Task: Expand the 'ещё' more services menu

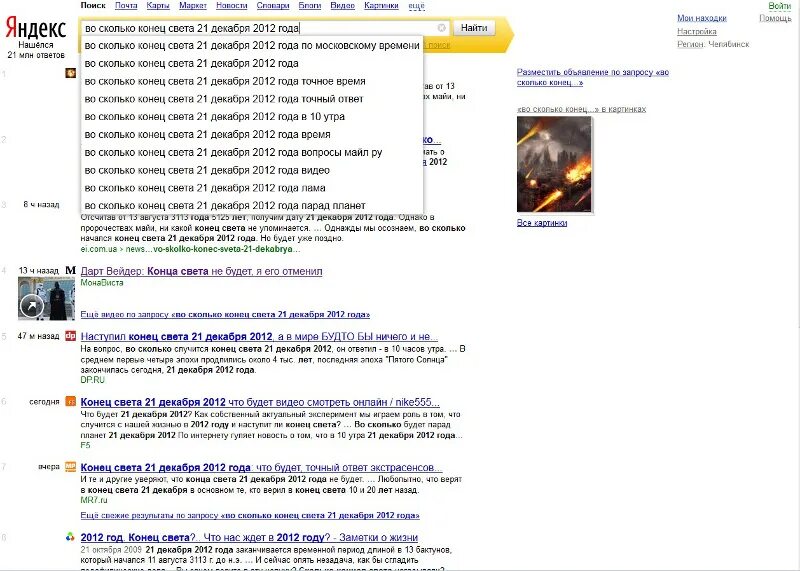Action: [x=416, y=6]
